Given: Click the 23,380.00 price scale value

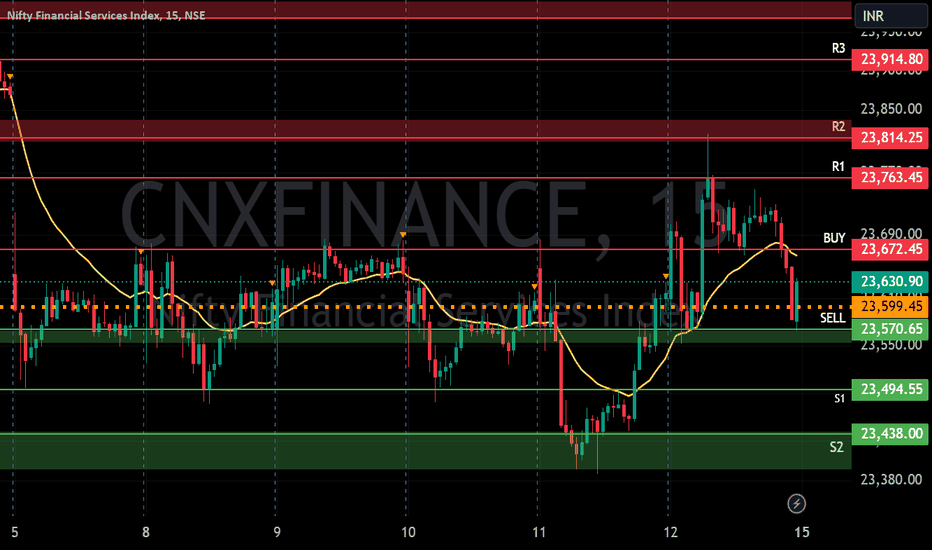Looking at the screenshot, I should tap(891, 479).
